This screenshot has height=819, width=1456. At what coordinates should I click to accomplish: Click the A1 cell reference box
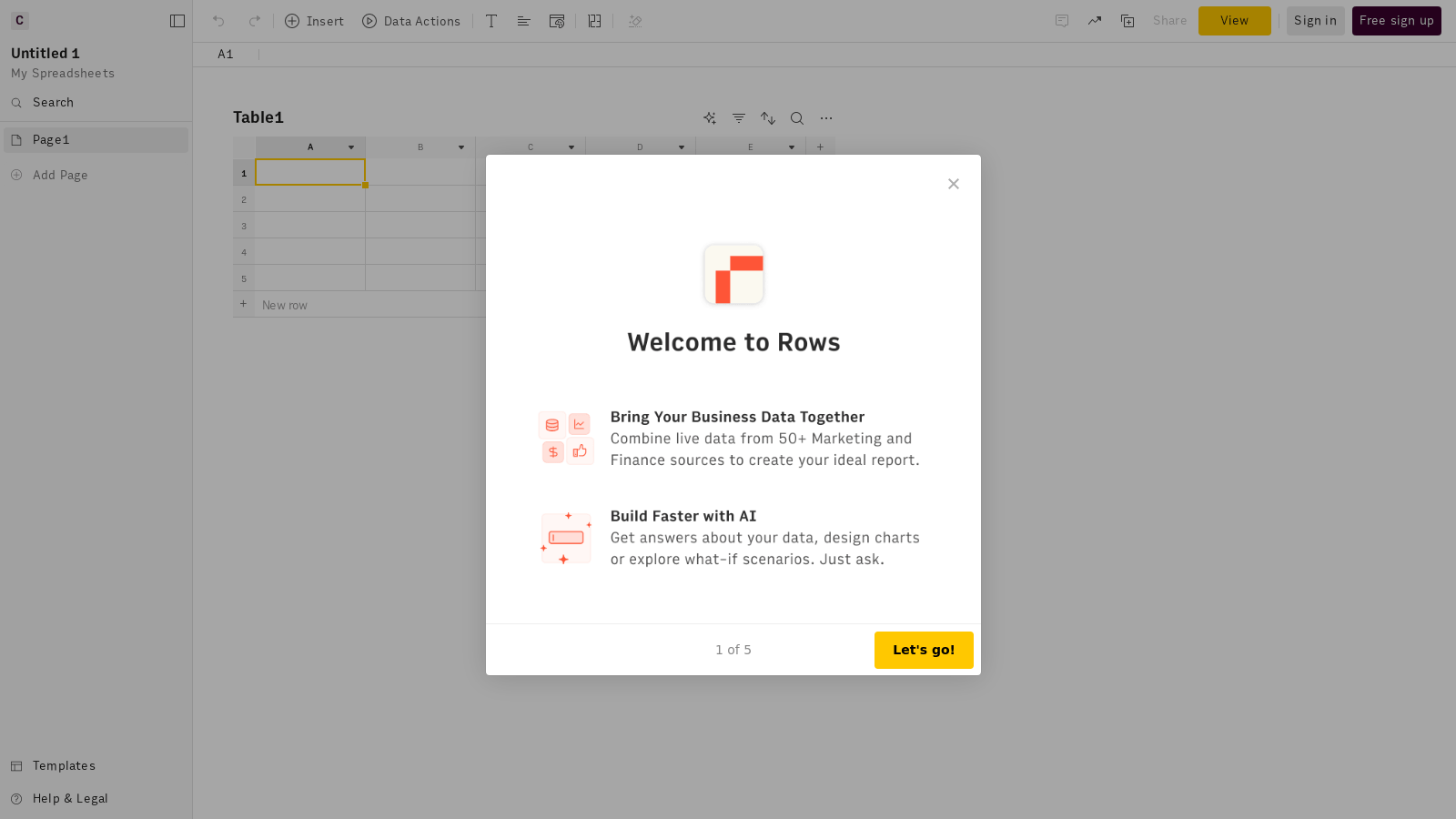(226, 55)
